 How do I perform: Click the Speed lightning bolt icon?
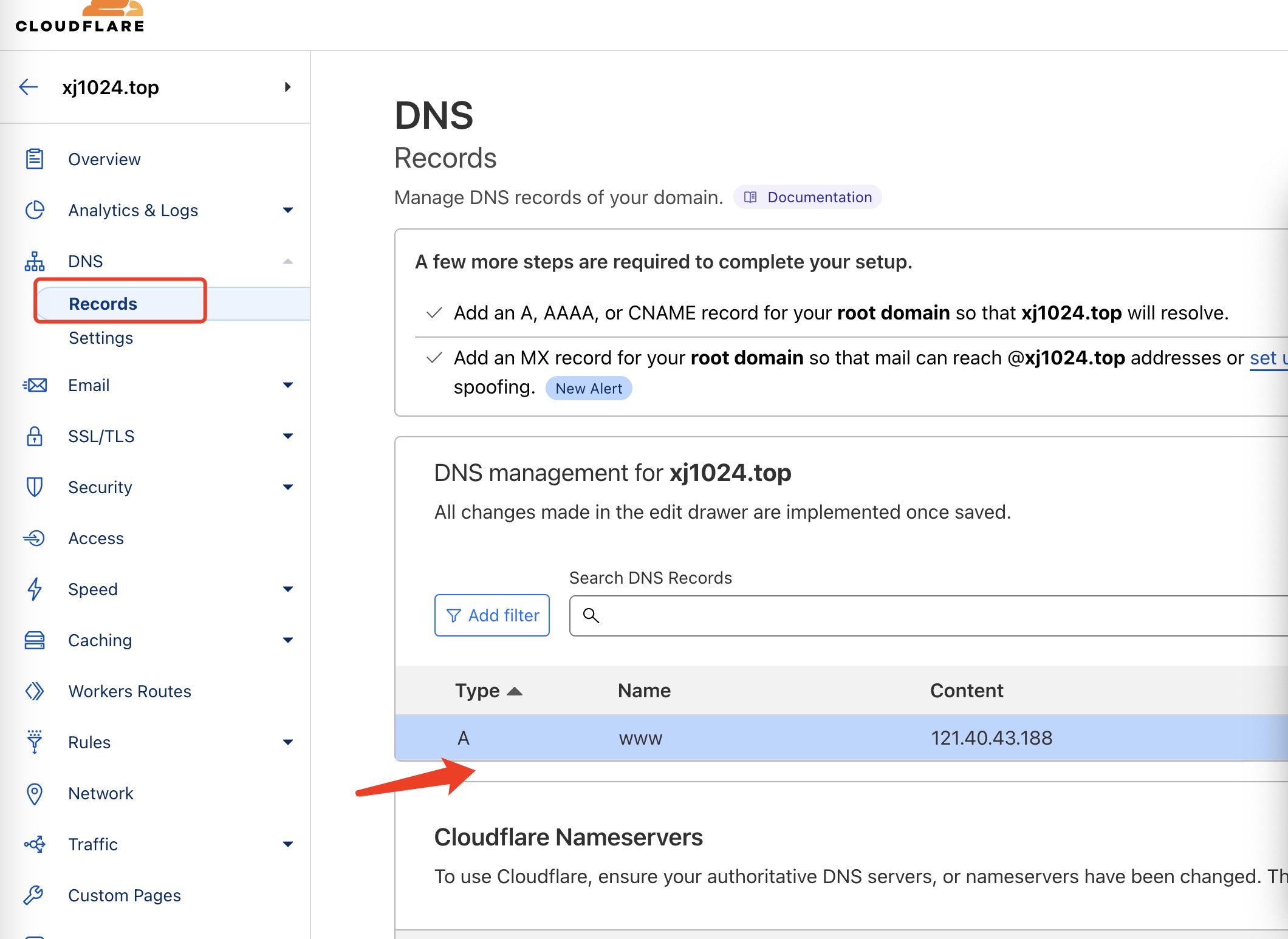[35, 589]
